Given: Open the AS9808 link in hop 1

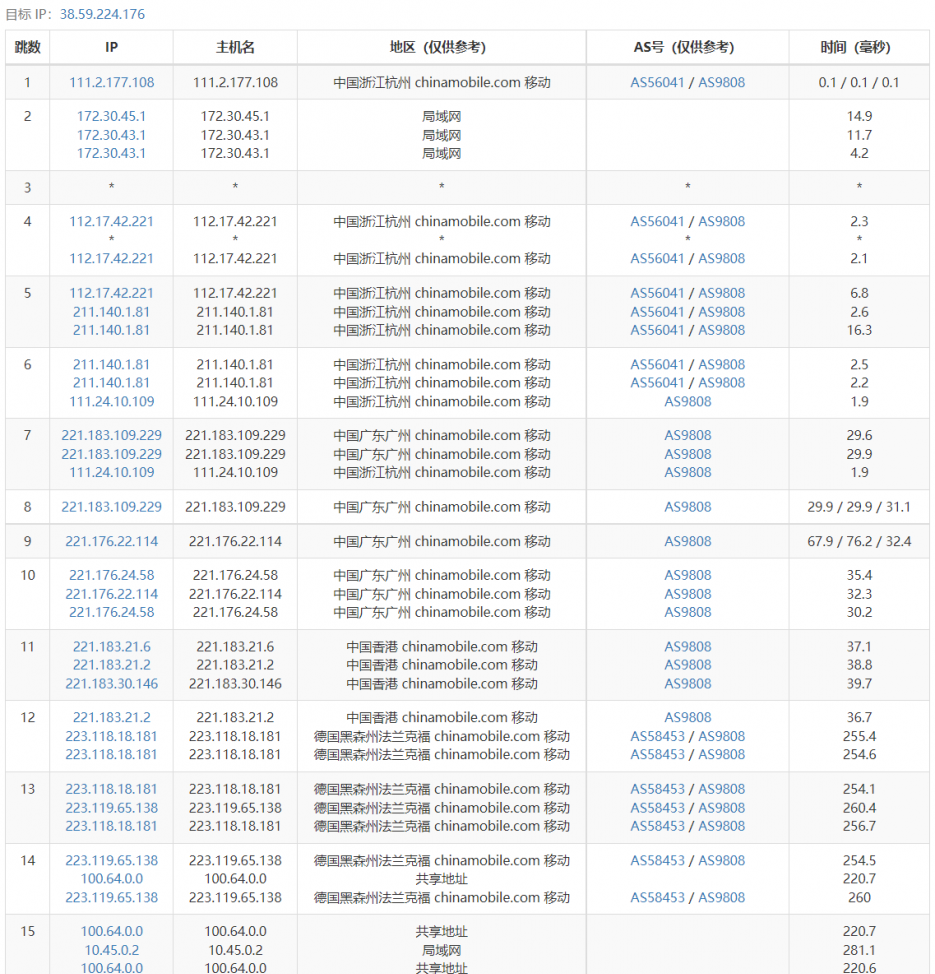Looking at the screenshot, I should (721, 83).
